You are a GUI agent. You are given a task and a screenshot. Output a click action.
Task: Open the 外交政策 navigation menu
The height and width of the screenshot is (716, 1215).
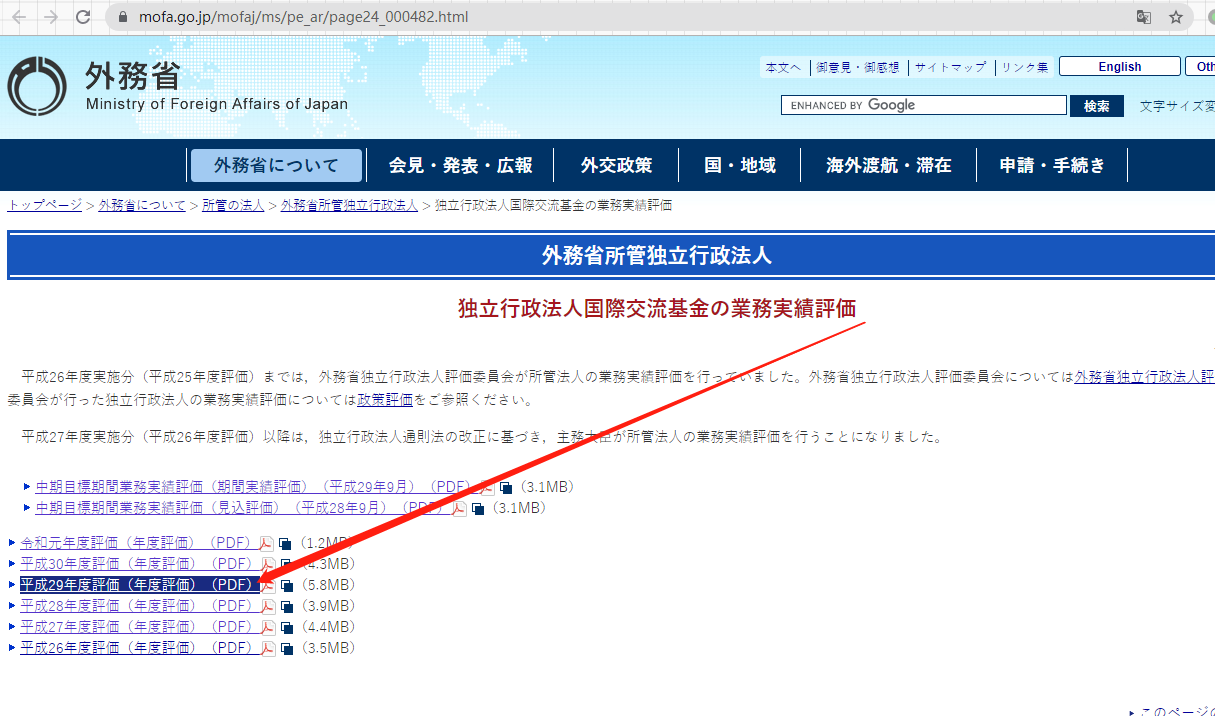pos(616,165)
